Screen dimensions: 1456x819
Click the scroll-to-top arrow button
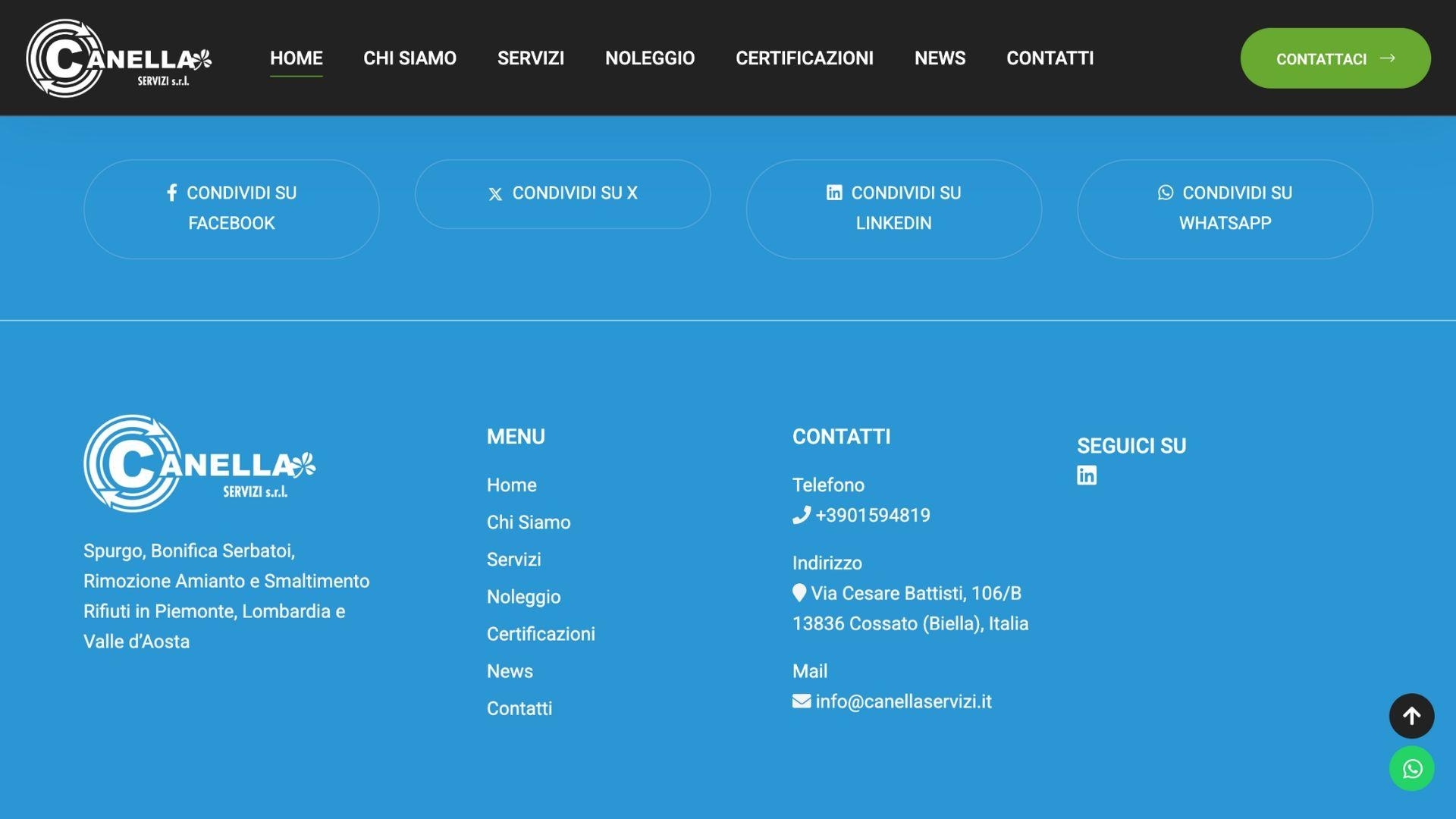(1411, 716)
